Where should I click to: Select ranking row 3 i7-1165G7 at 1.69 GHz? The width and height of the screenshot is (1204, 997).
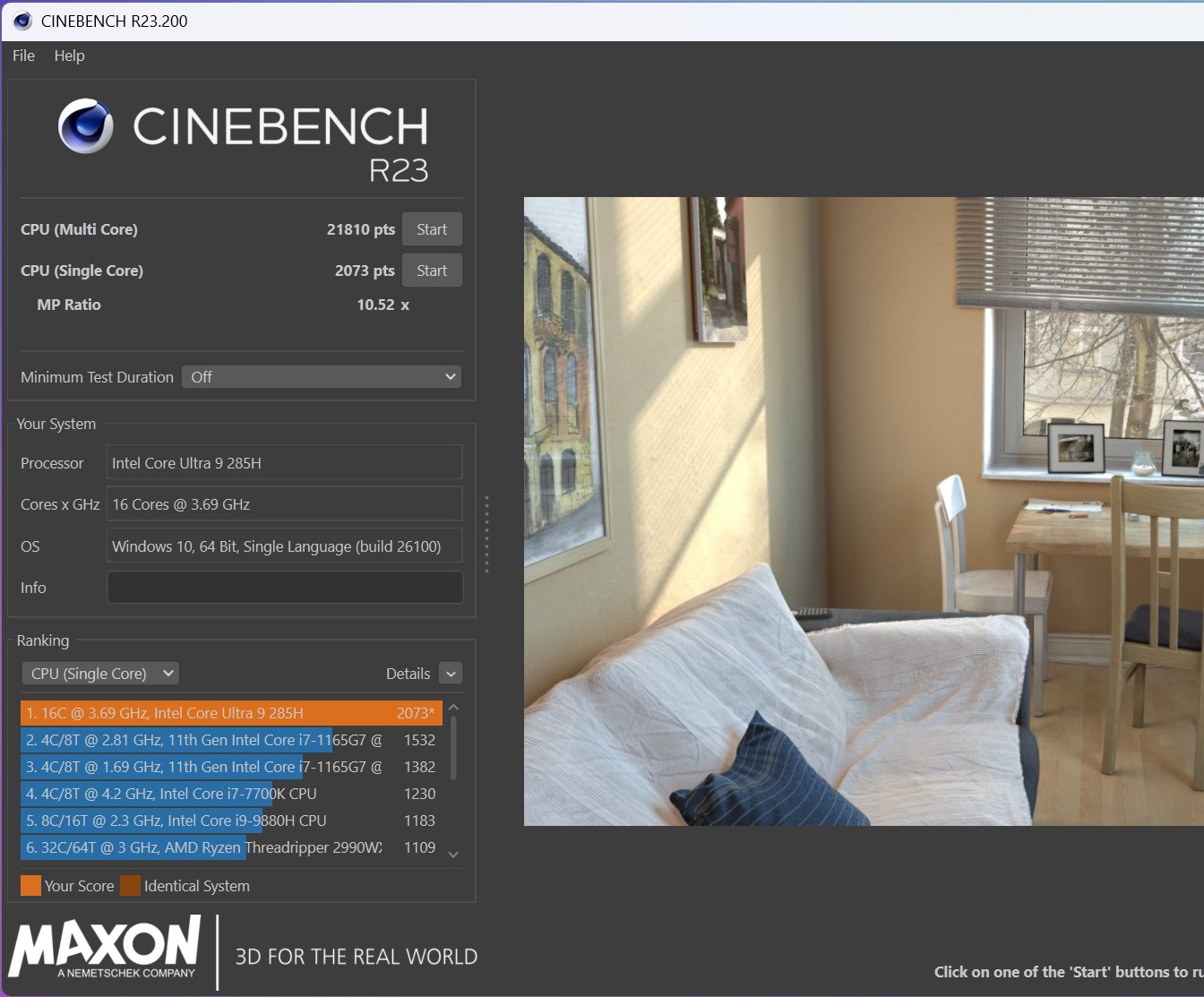point(231,767)
